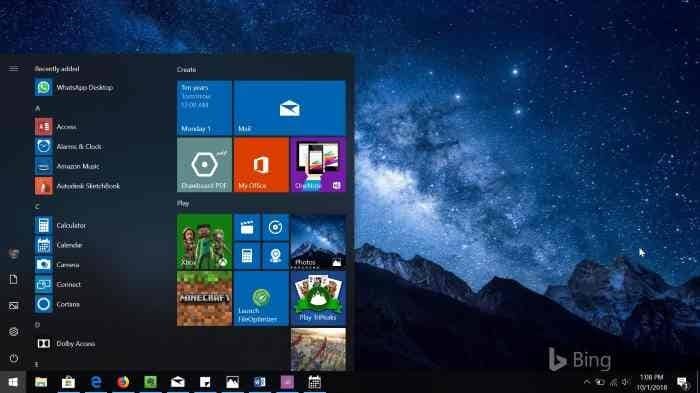
Task: Open the user account picture
Action: point(13,254)
